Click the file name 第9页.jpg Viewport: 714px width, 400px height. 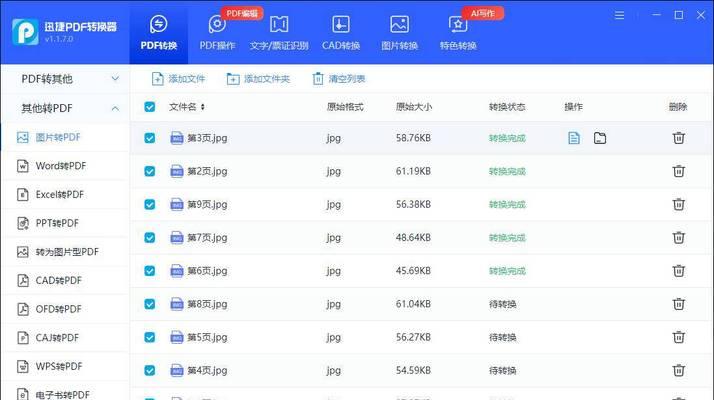click(x=207, y=205)
